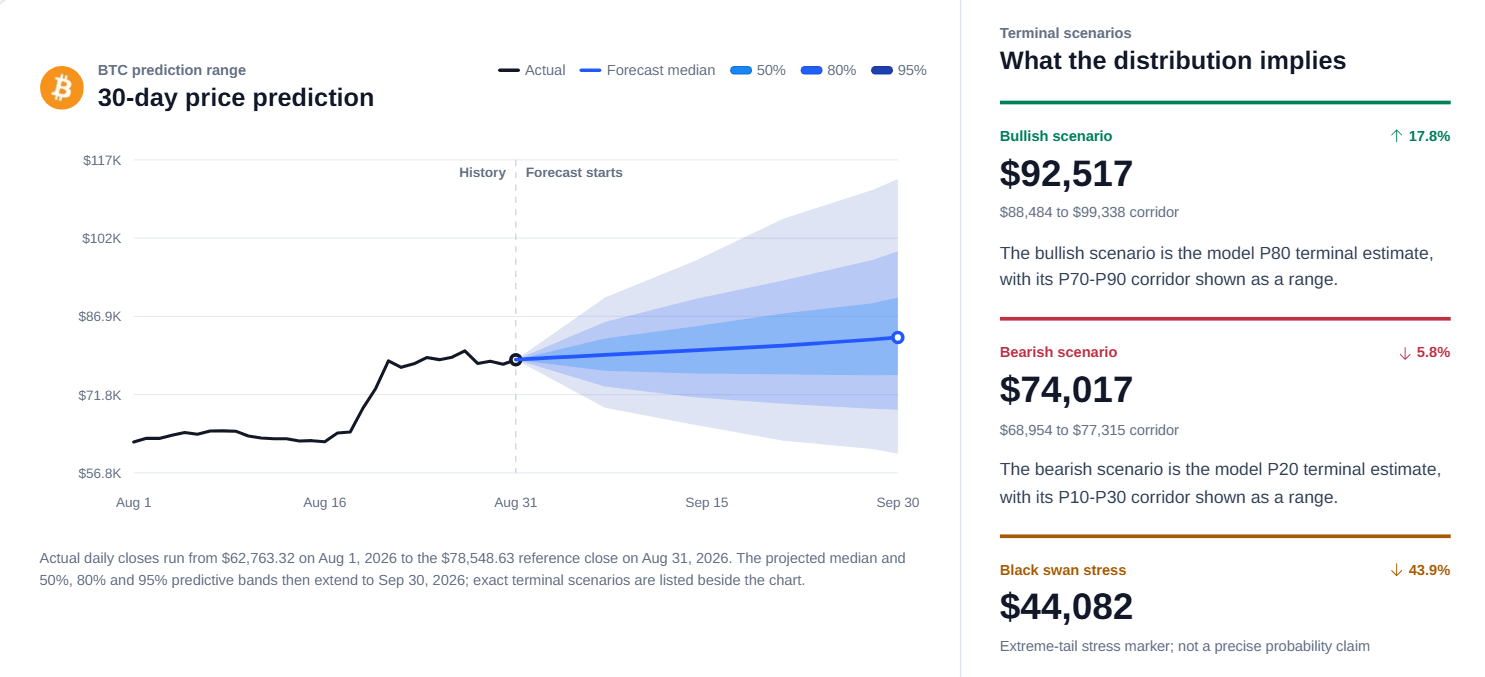
Task: Click the 30-day price prediction title
Action: coord(236,98)
